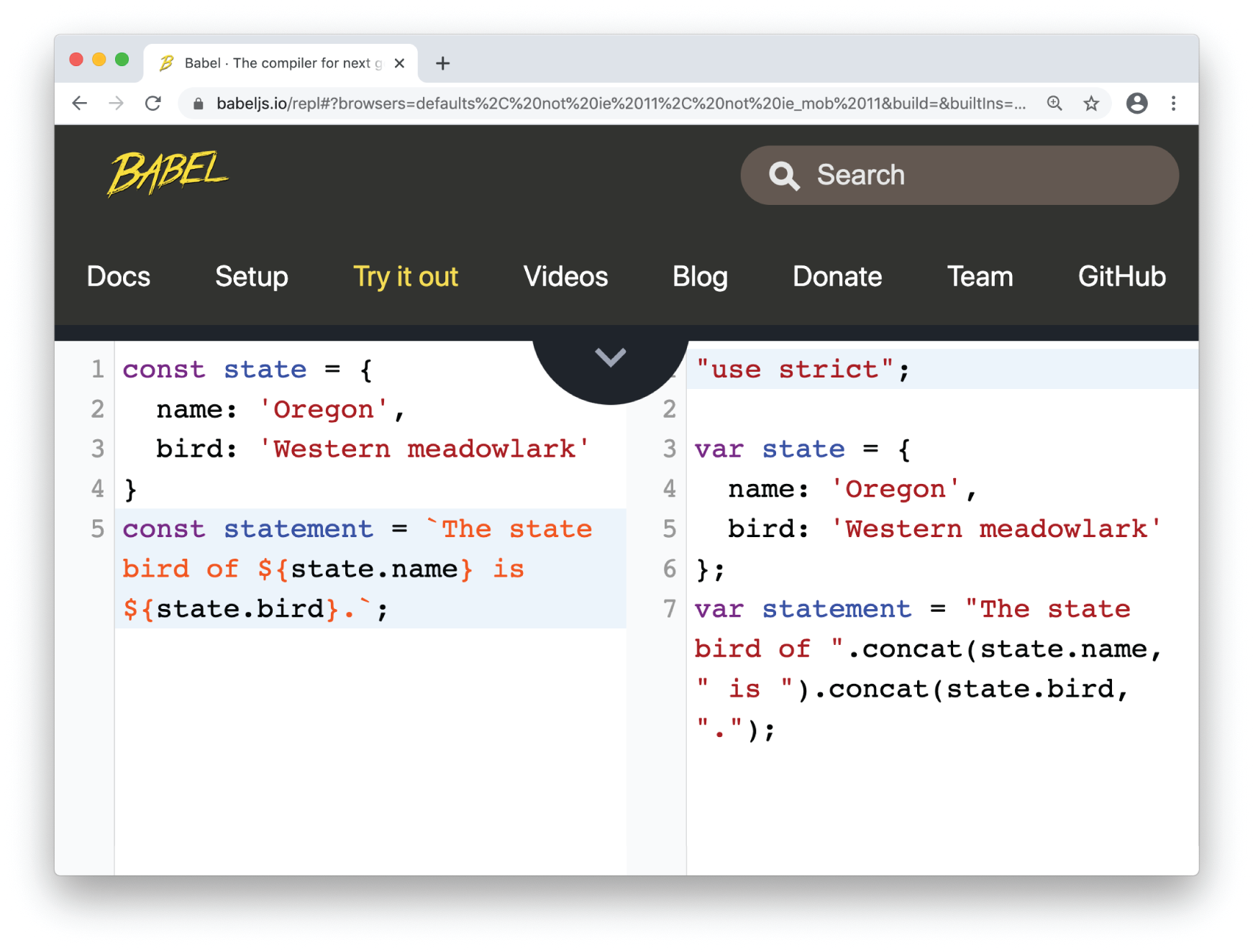Click the zoom icon in the address bar
Image resolution: width=1253 pixels, height=952 pixels.
pos(1054,103)
